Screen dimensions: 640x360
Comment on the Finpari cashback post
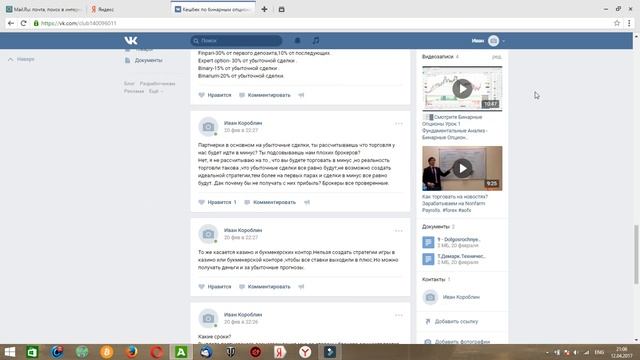point(264,95)
